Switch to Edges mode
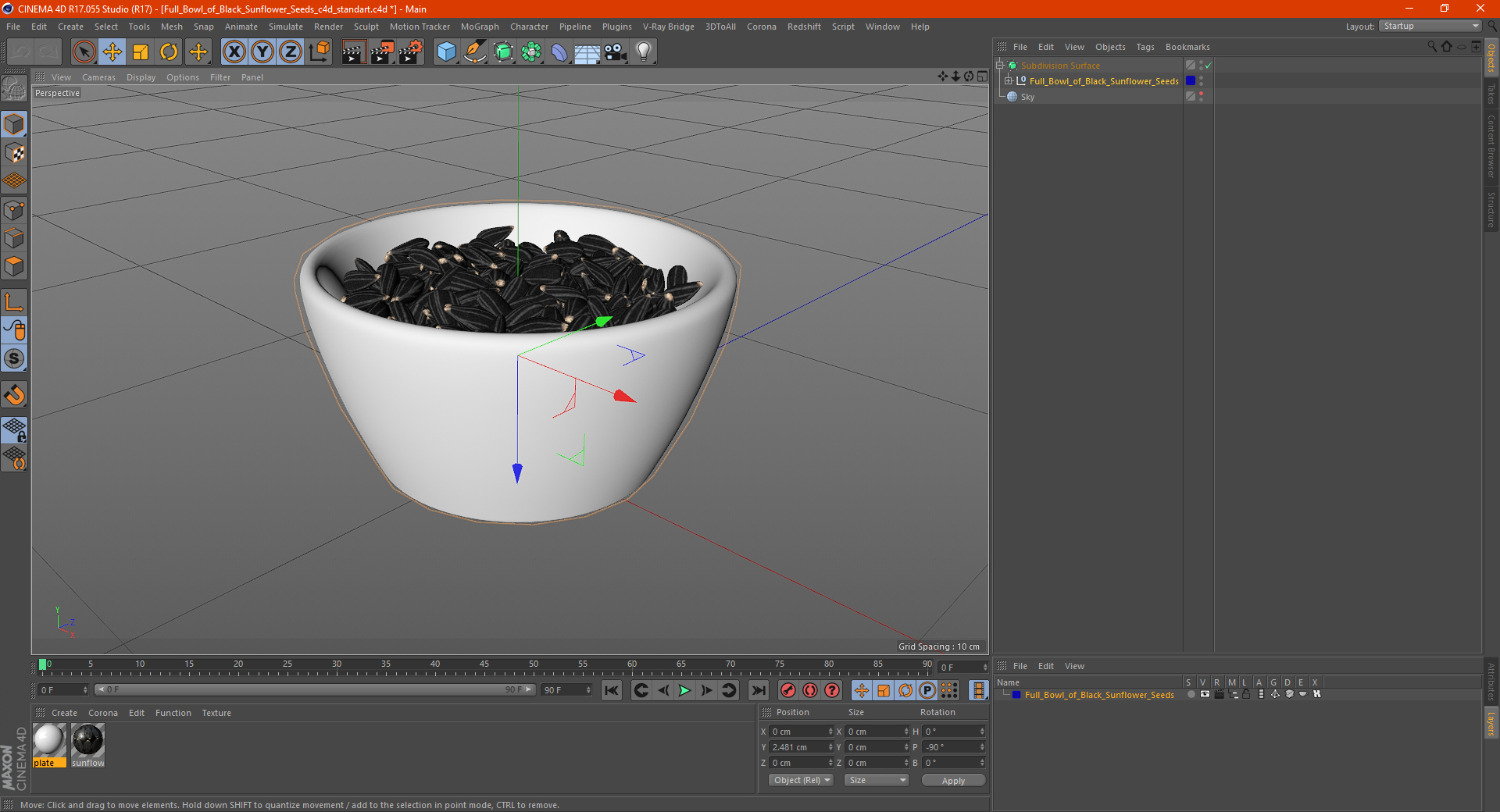Viewport: 1500px width, 812px height. click(x=14, y=238)
